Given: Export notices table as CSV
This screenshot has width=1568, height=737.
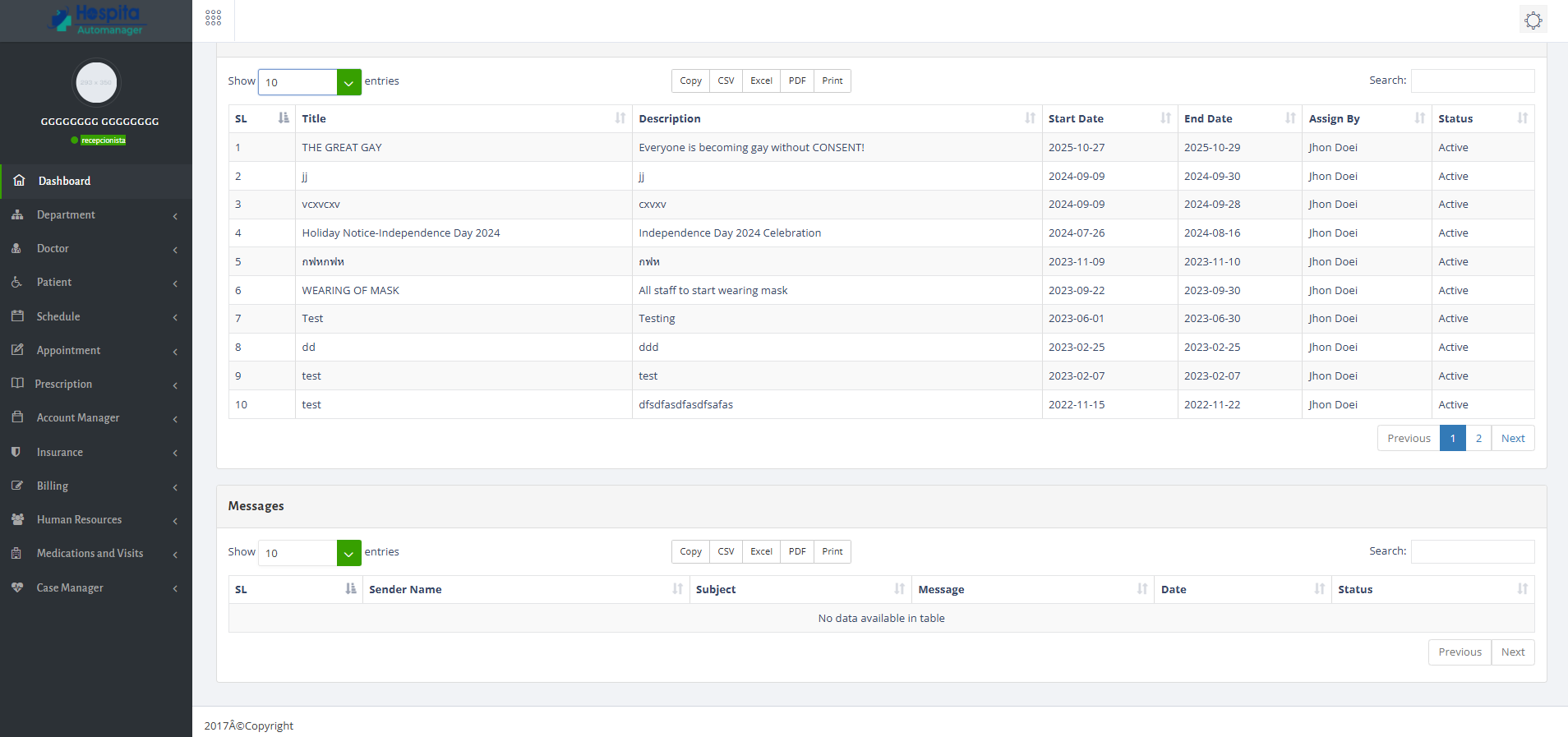Looking at the screenshot, I should 726,81.
